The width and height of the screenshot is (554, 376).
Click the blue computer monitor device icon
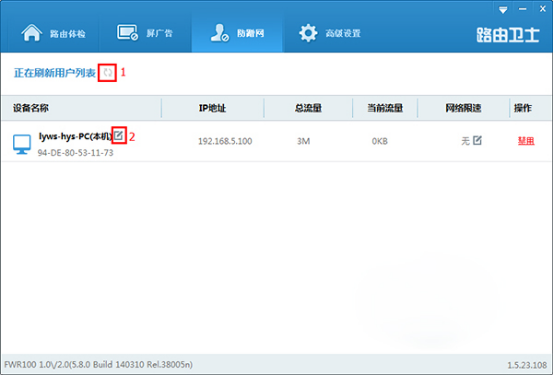[22, 144]
